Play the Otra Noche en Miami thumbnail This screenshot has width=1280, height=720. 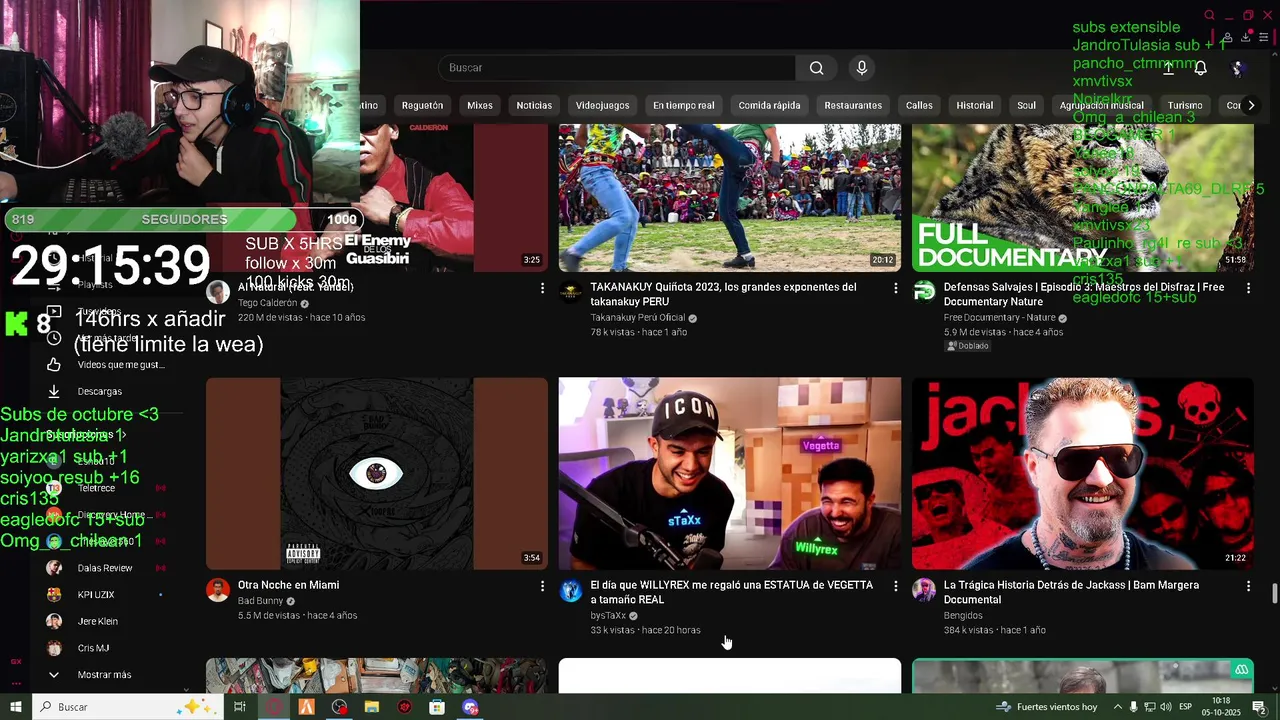(x=377, y=474)
